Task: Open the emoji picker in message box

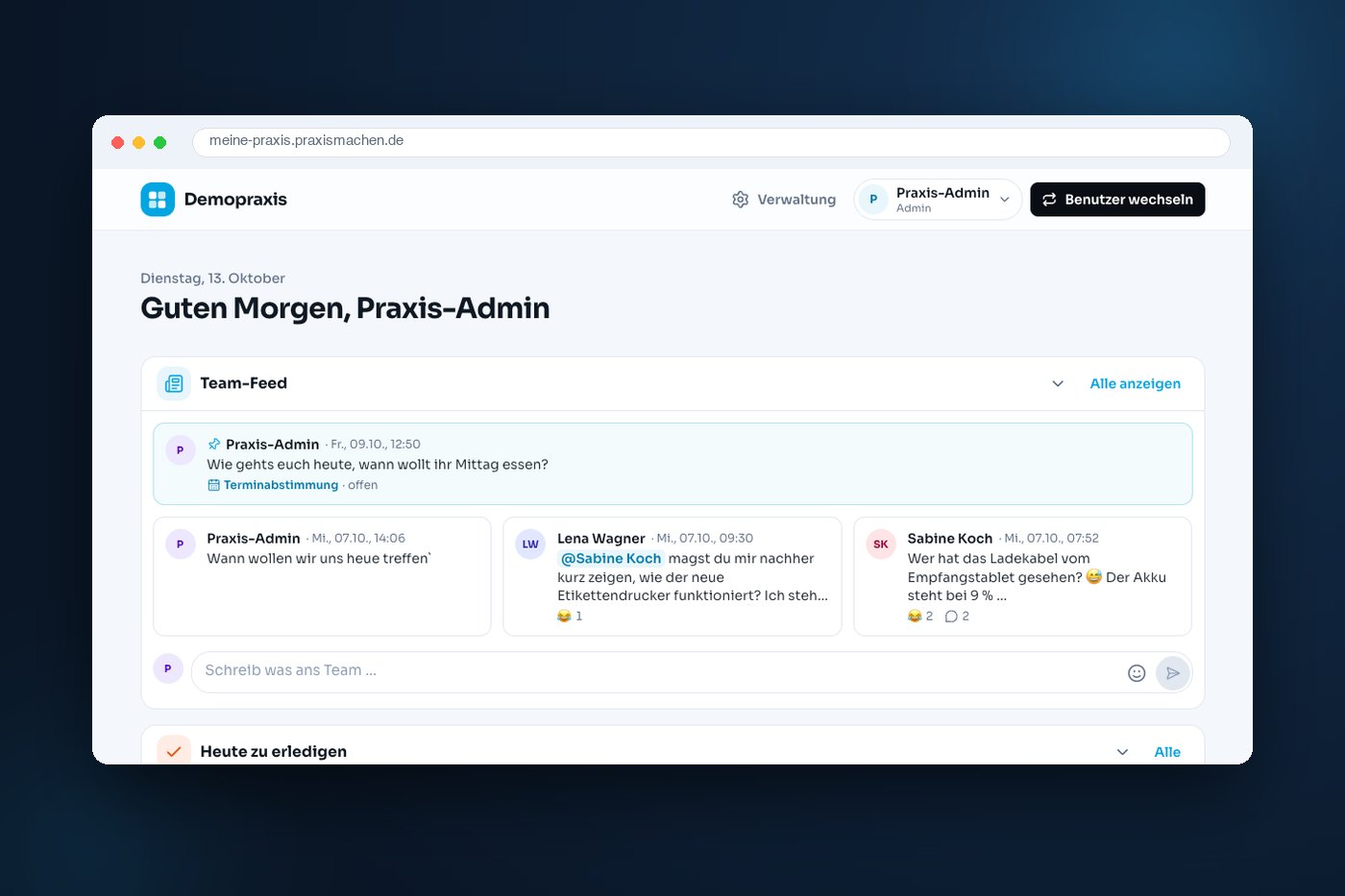Action: [x=1137, y=673]
